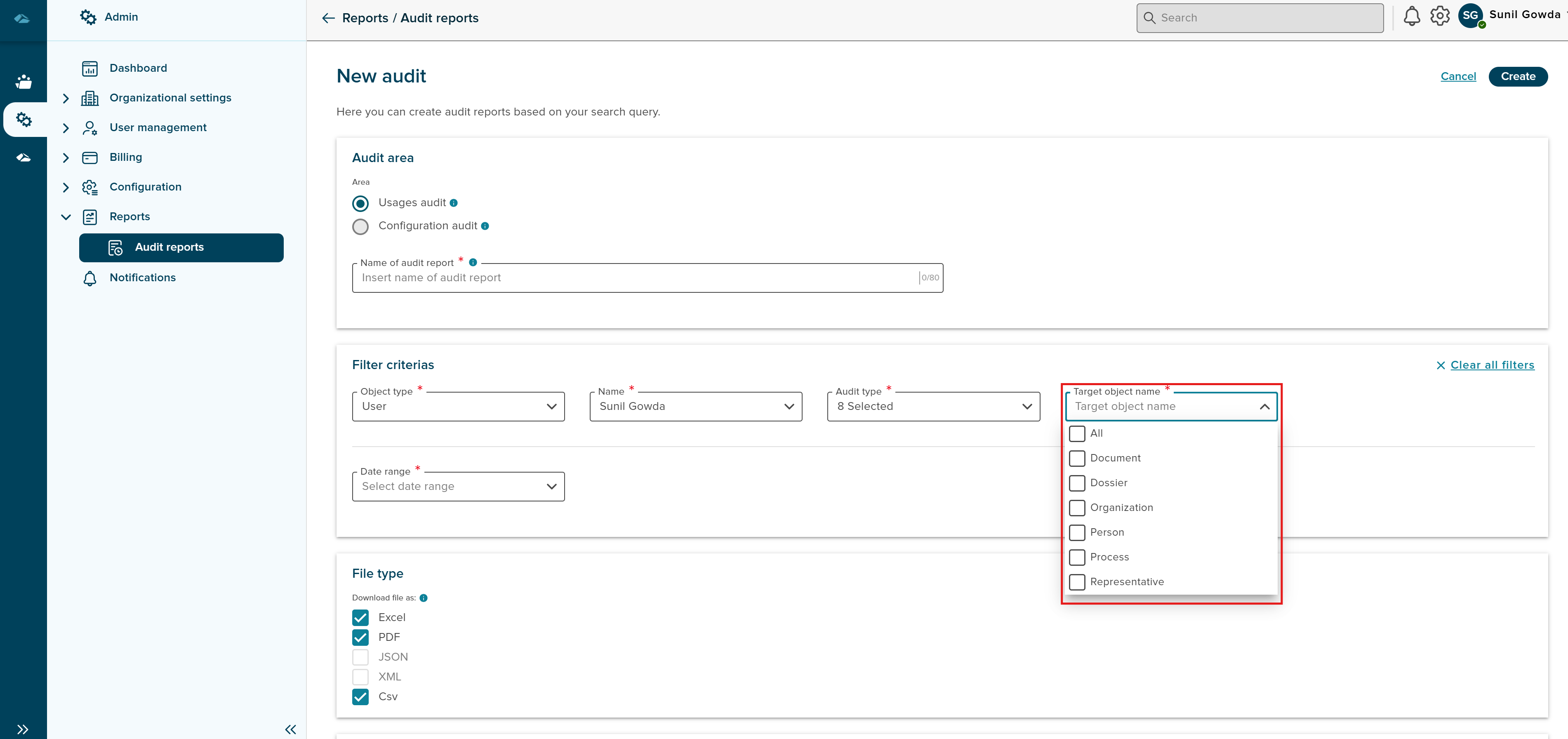Open settings gear icon in top bar
This screenshot has height=739, width=1568.
click(1440, 16)
